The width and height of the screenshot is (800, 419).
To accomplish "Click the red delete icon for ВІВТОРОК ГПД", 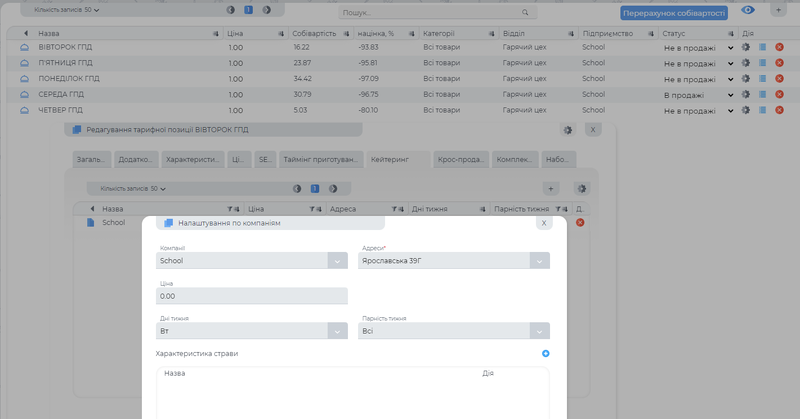I will coord(779,48).
